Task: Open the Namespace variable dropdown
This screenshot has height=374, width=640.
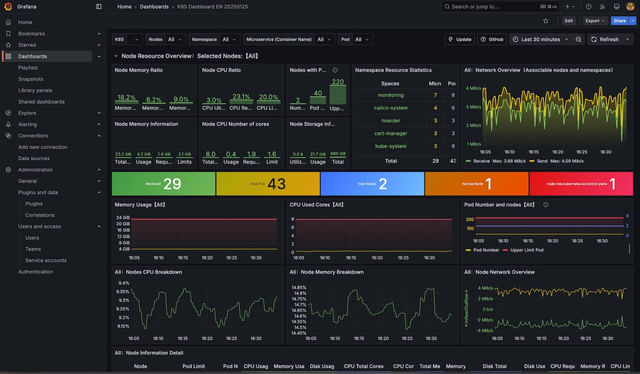Action: [229, 40]
